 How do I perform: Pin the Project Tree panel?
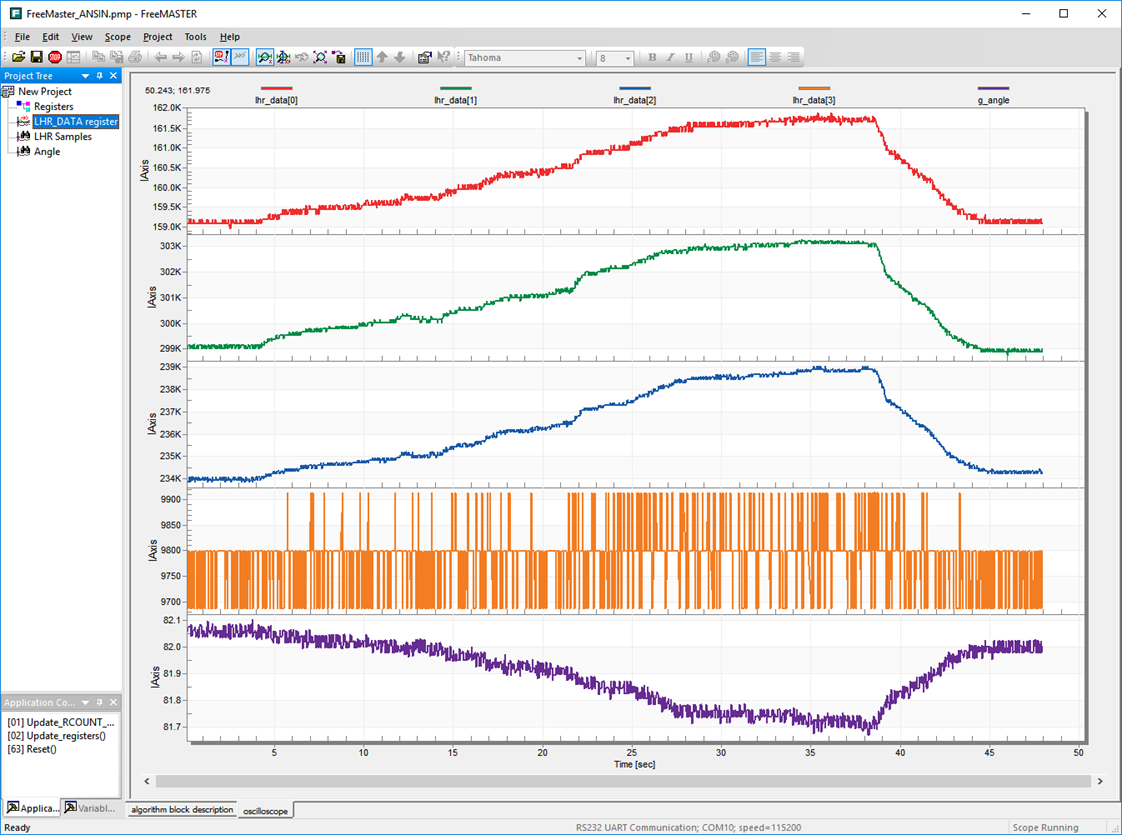tap(99, 76)
